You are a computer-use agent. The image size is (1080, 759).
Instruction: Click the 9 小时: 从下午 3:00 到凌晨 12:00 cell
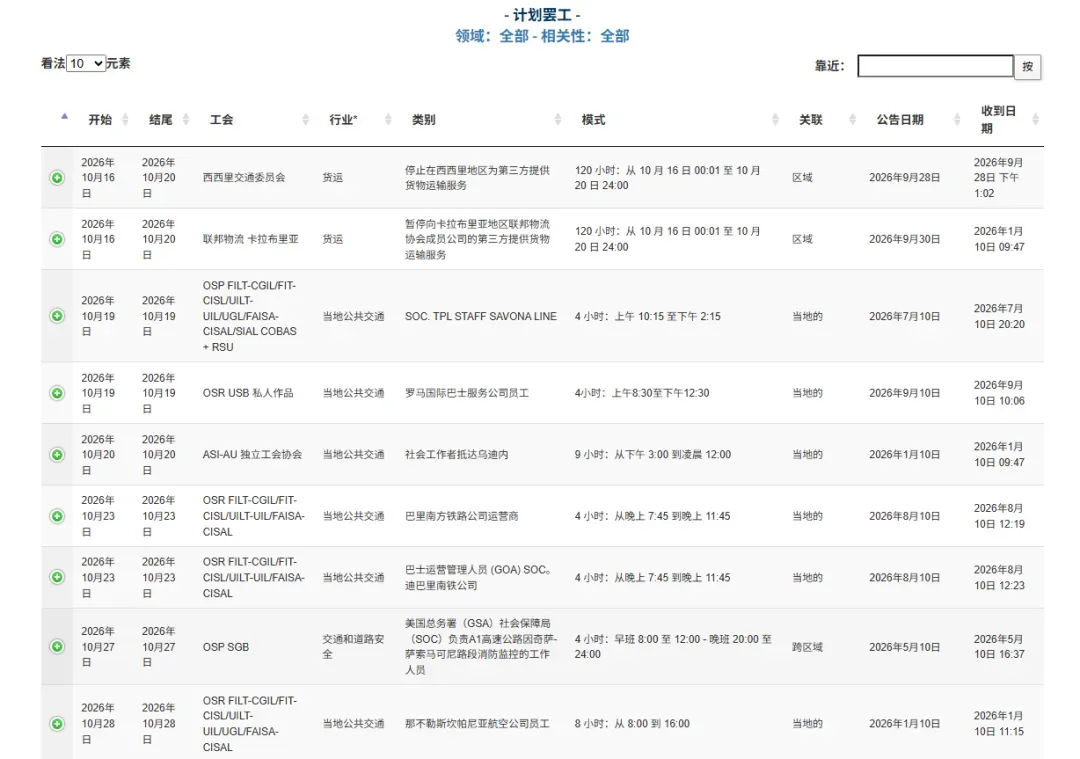[653, 455]
